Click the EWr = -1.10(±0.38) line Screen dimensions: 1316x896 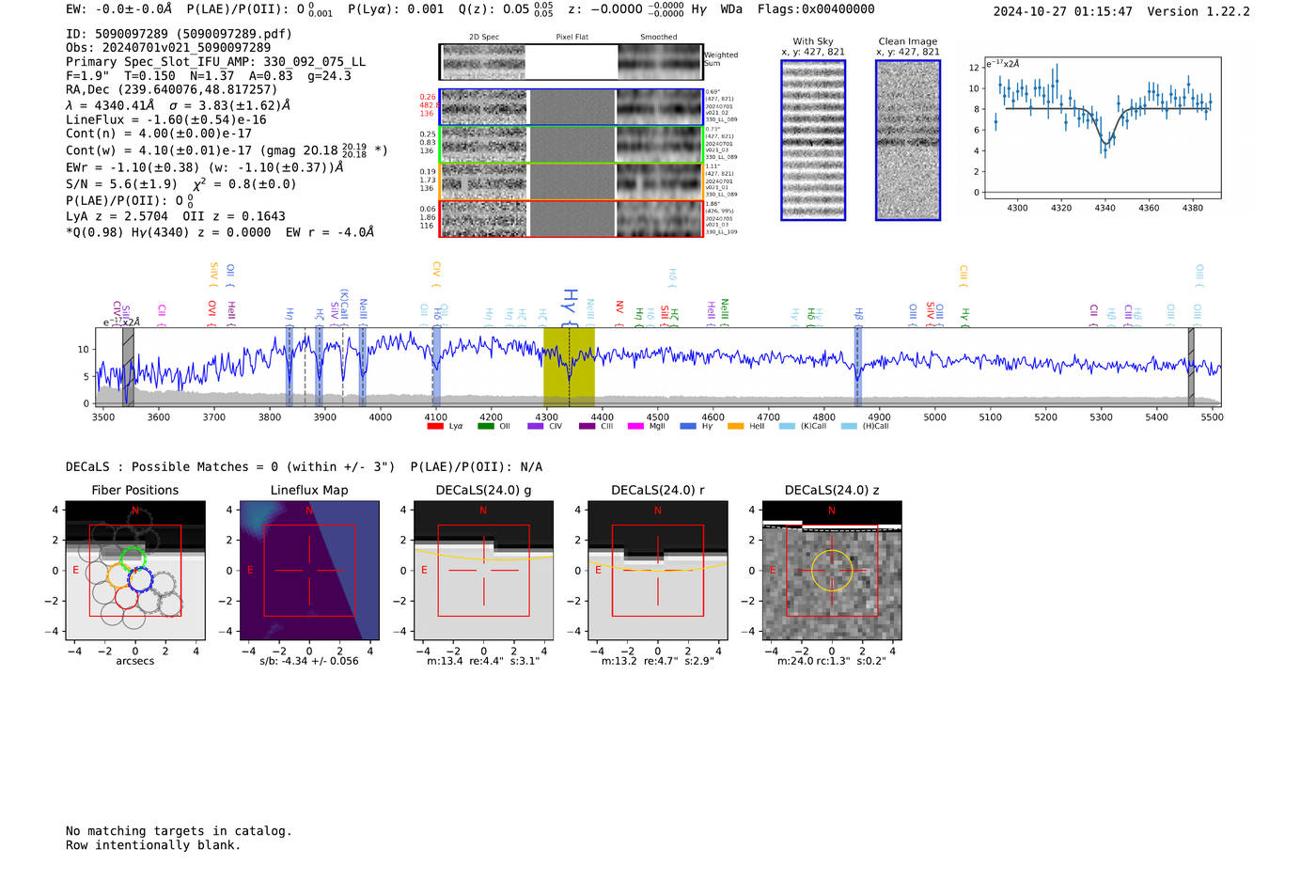coord(204,167)
